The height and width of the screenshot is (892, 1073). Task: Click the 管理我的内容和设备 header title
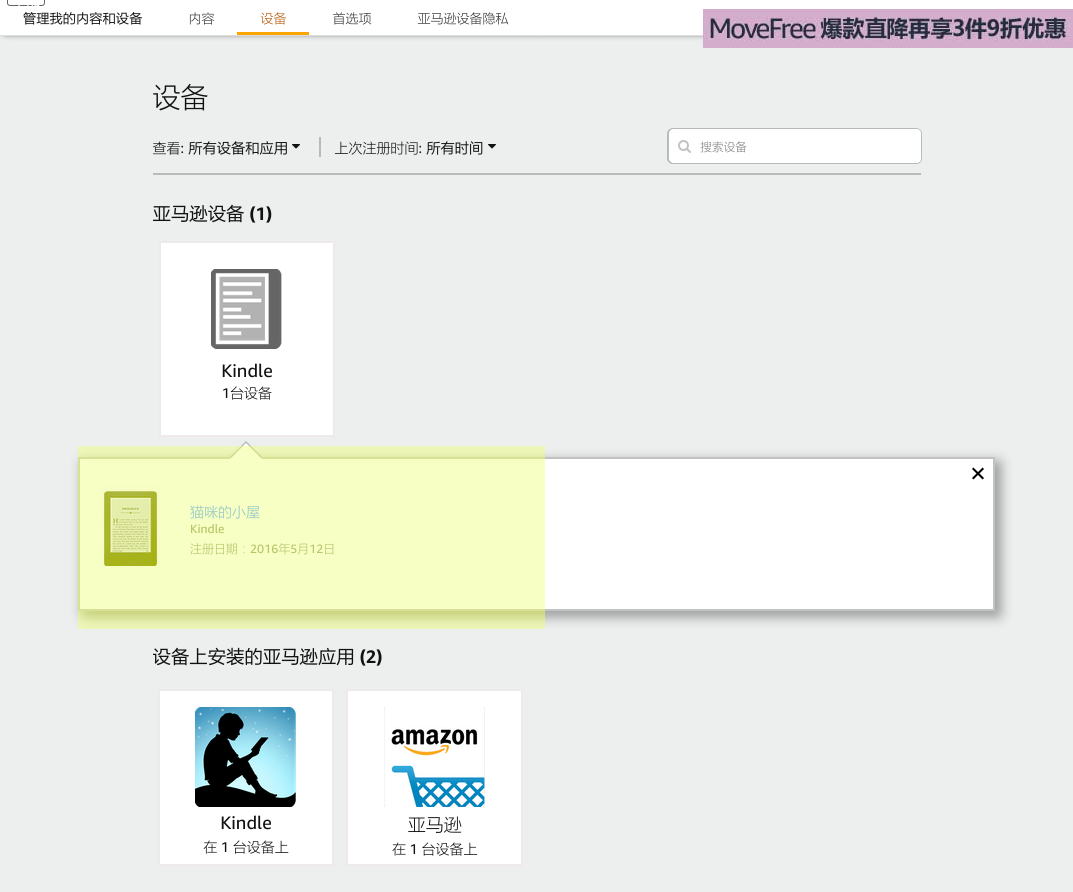[x=83, y=19]
